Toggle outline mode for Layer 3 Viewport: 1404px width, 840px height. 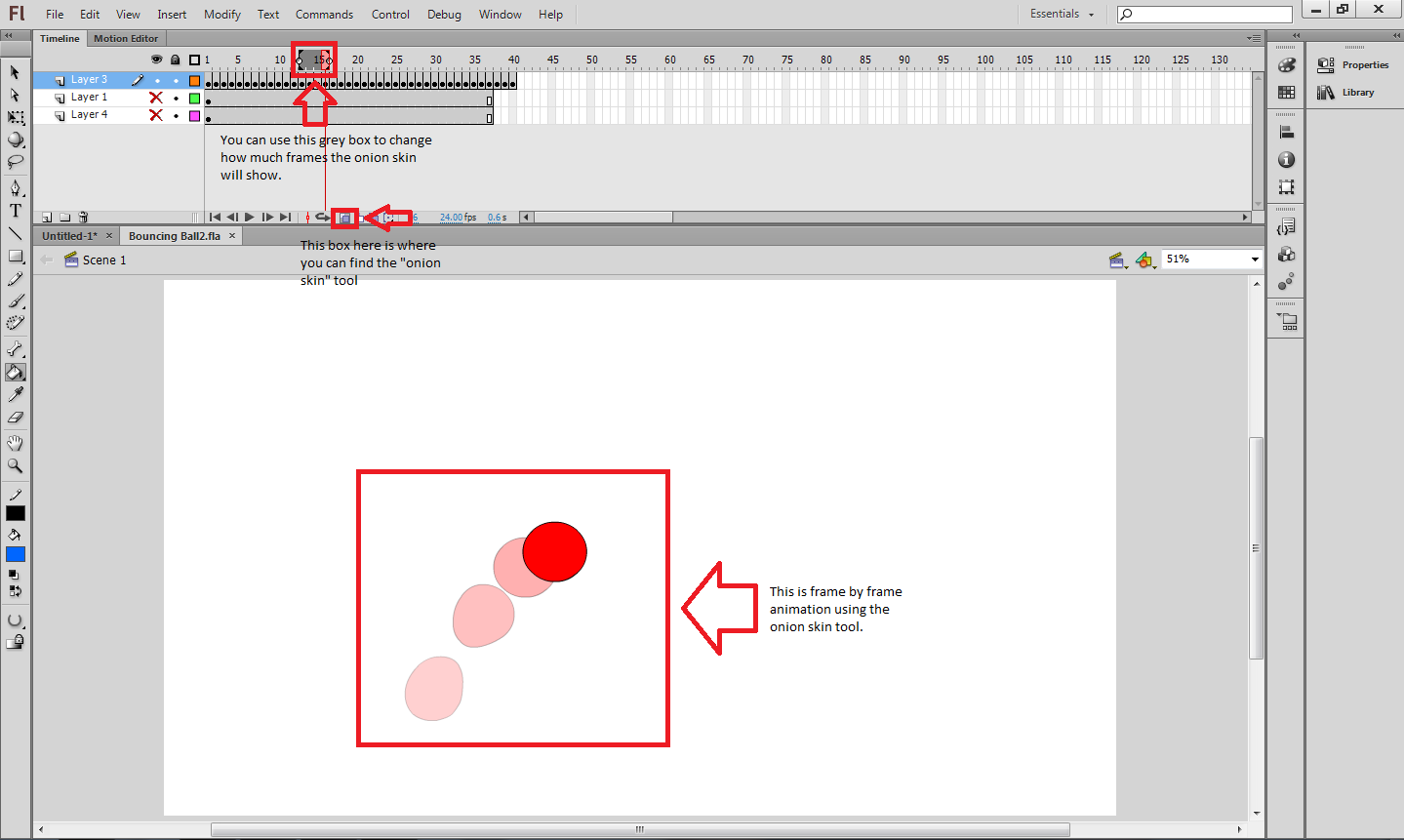pyautogui.click(x=193, y=79)
